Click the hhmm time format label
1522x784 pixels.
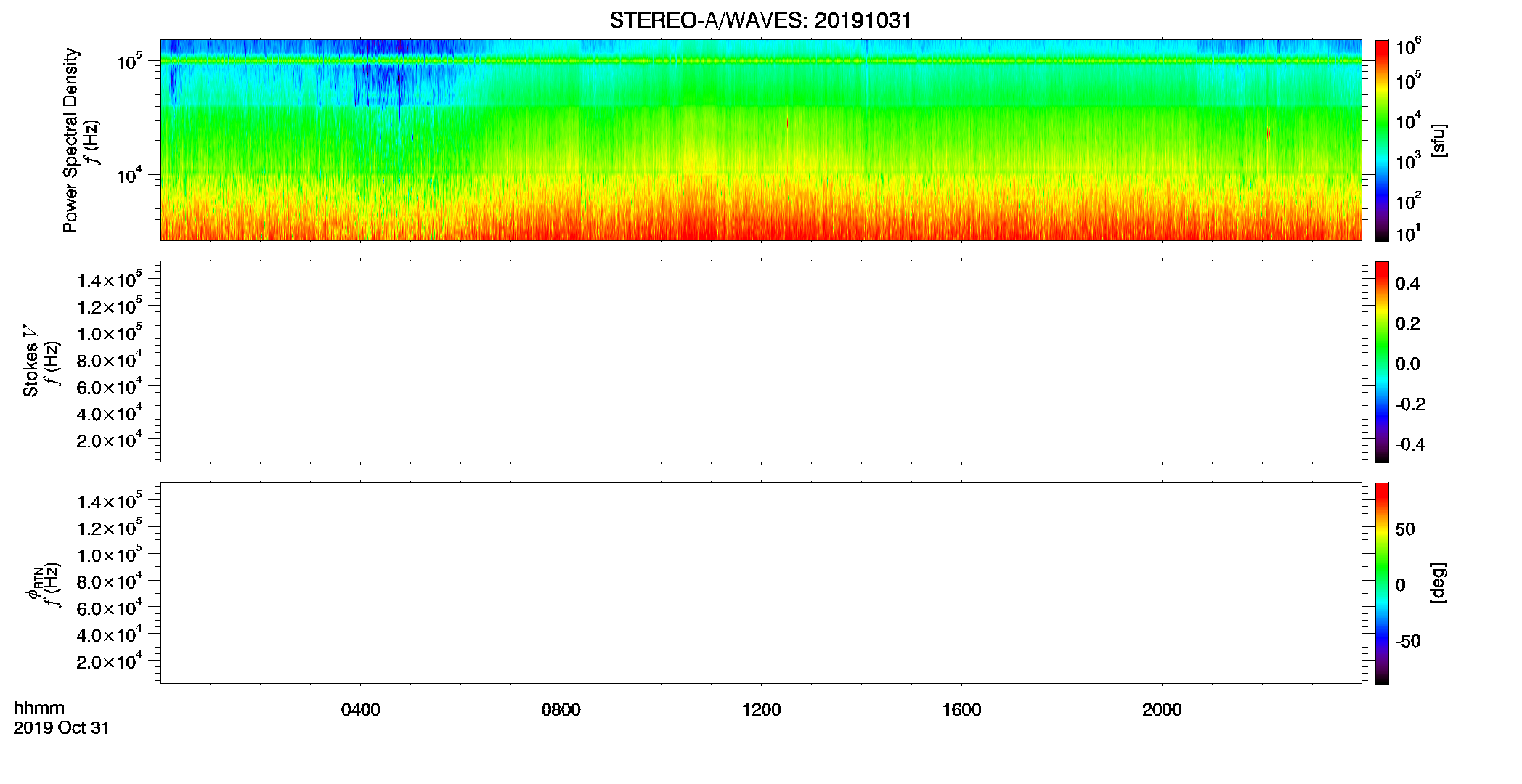click(x=38, y=708)
